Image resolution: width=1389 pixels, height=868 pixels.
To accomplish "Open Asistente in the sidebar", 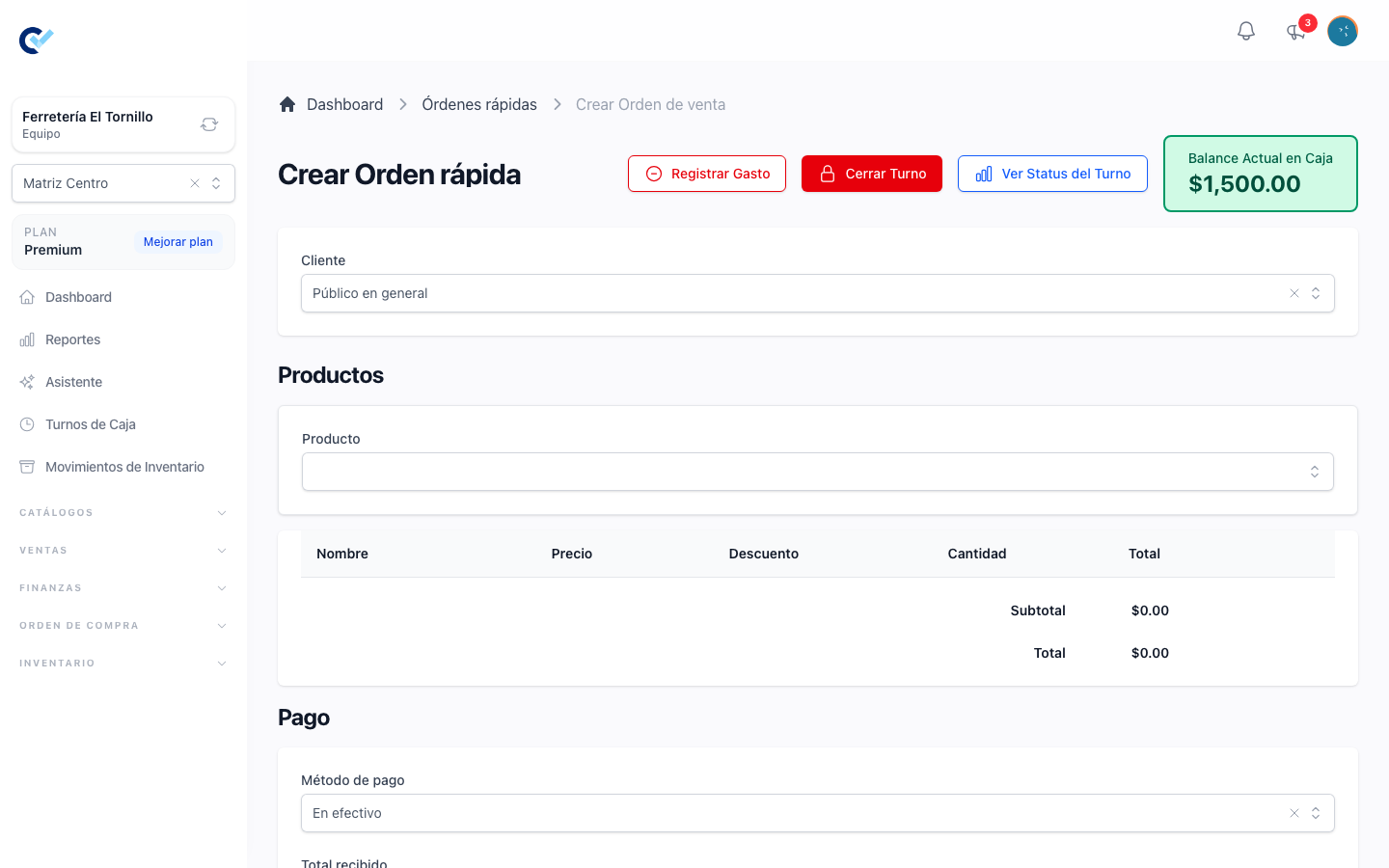I will (123, 382).
